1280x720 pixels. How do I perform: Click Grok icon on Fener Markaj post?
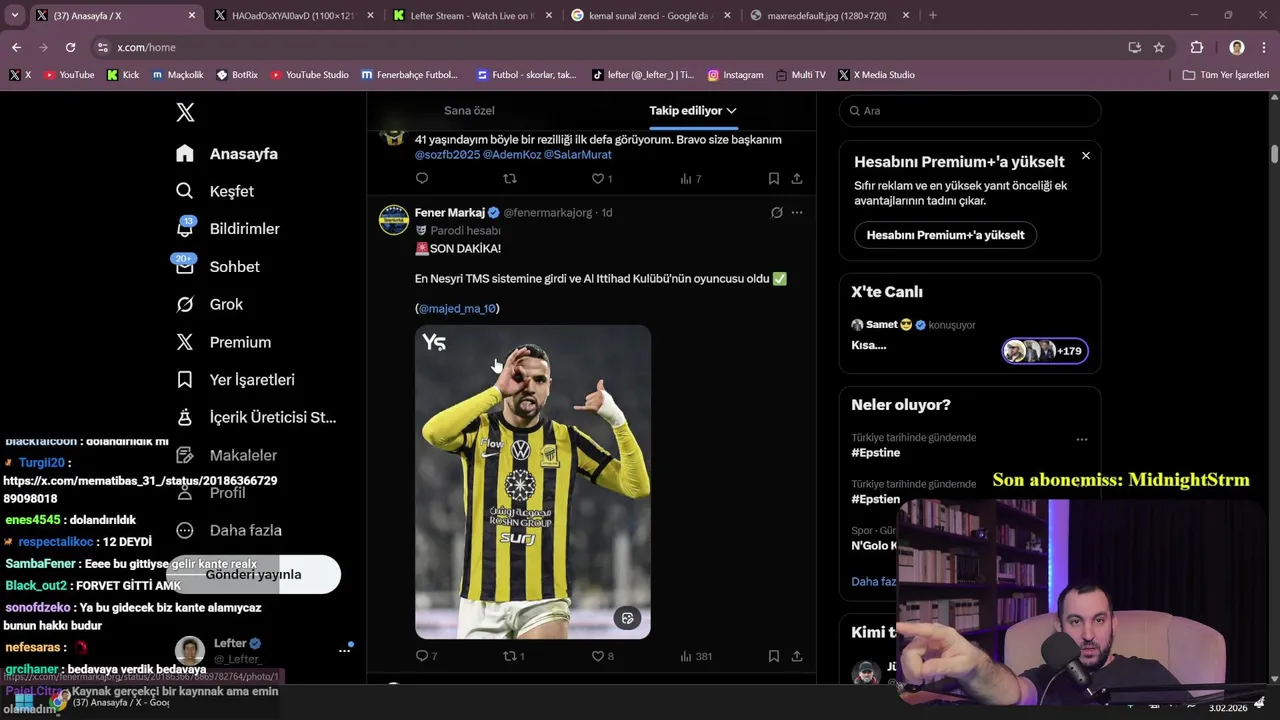click(x=776, y=212)
